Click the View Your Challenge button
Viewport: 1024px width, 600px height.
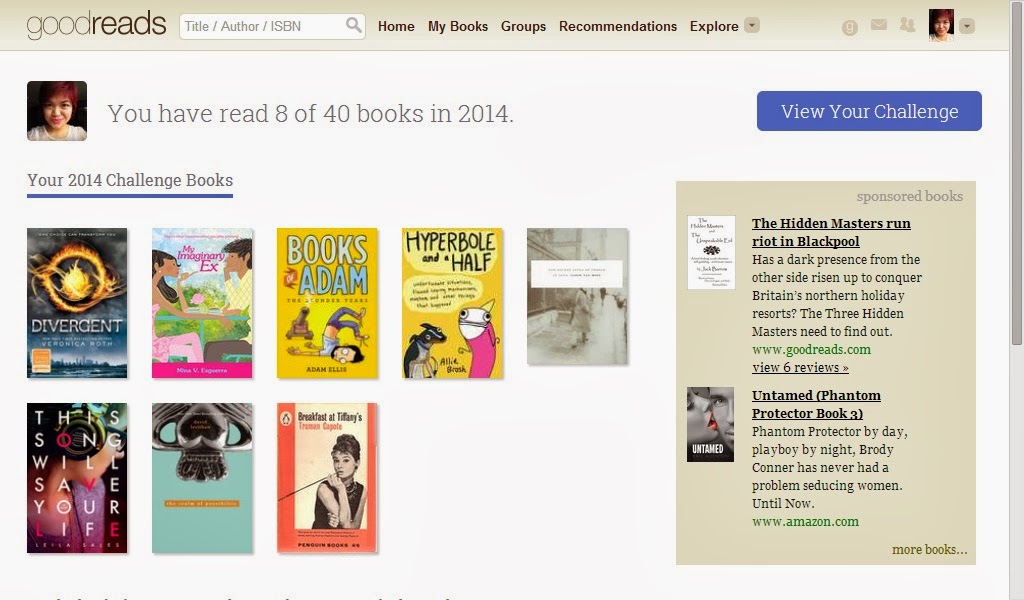pyautogui.click(x=869, y=111)
